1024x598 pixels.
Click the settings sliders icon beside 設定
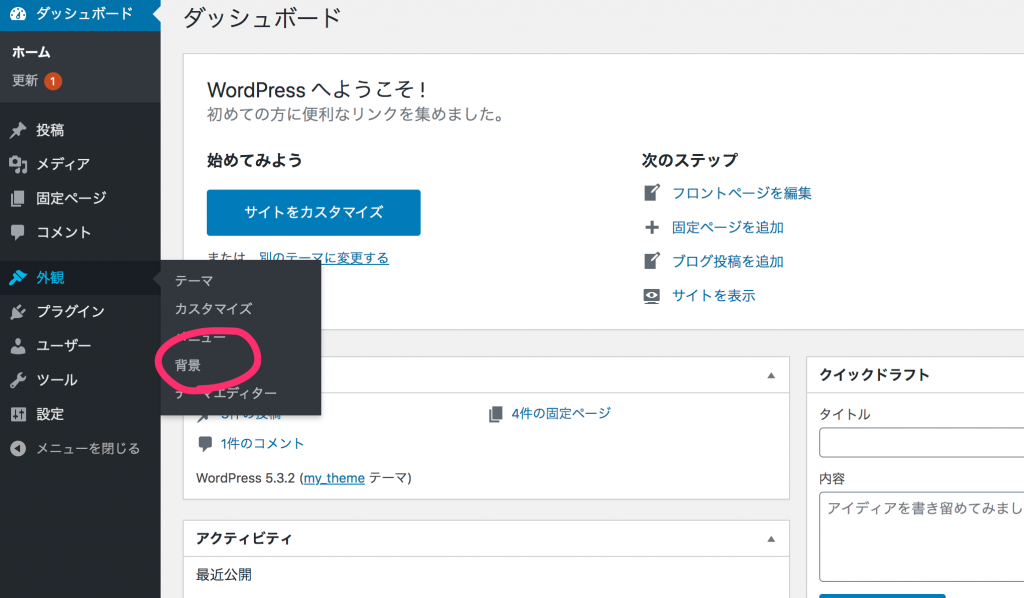click(x=18, y=414)
